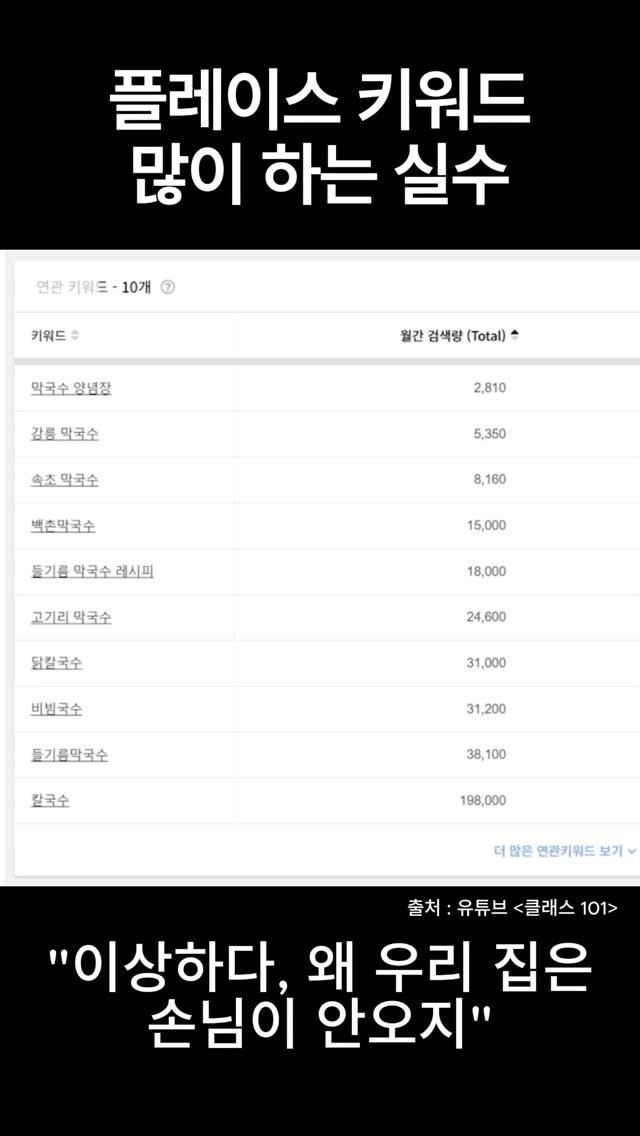Viewport: 640px width, 1136px height.
Task: Select the keyword 칼국수
Action: pos(47,801)
